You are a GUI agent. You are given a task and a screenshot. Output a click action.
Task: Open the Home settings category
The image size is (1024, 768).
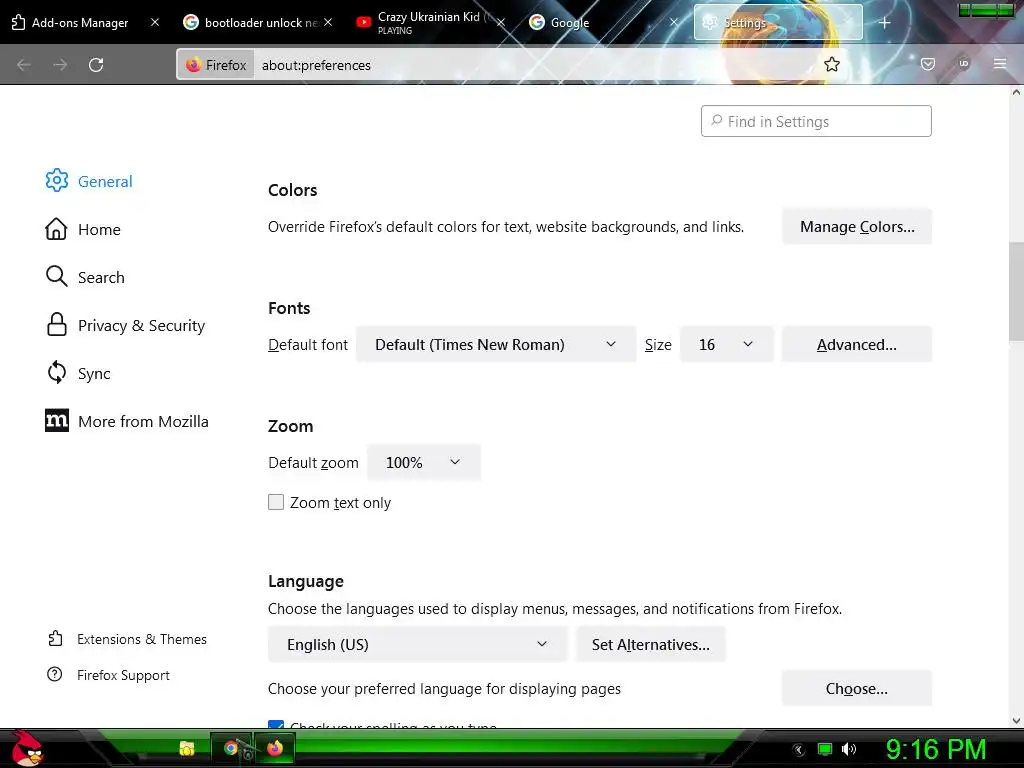[99, 229]
